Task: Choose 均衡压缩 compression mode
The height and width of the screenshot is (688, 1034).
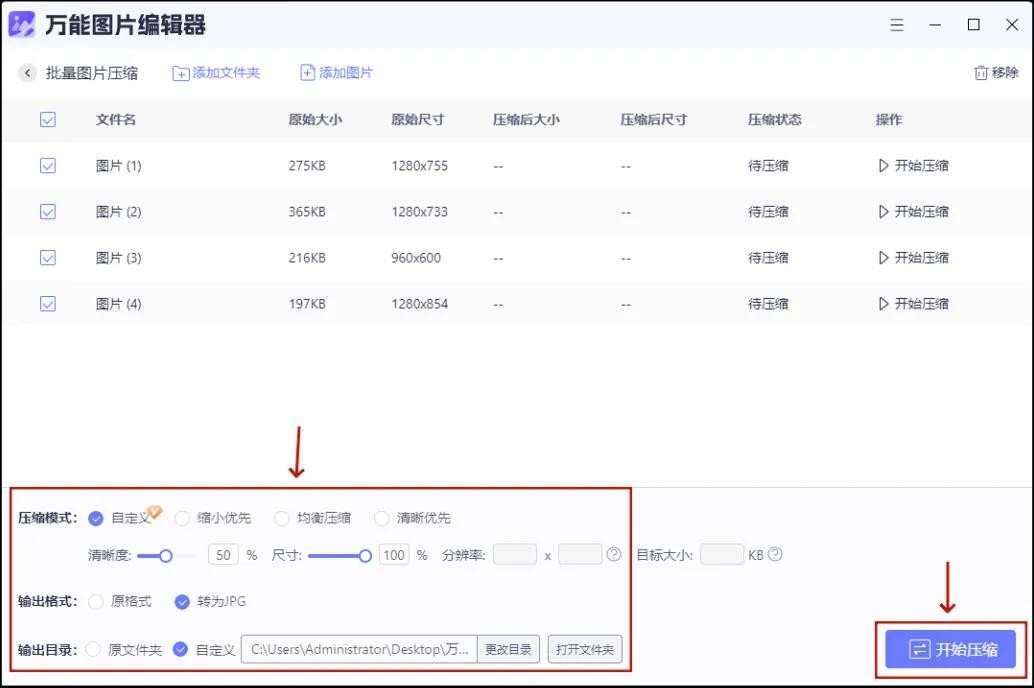Action: 282,518
